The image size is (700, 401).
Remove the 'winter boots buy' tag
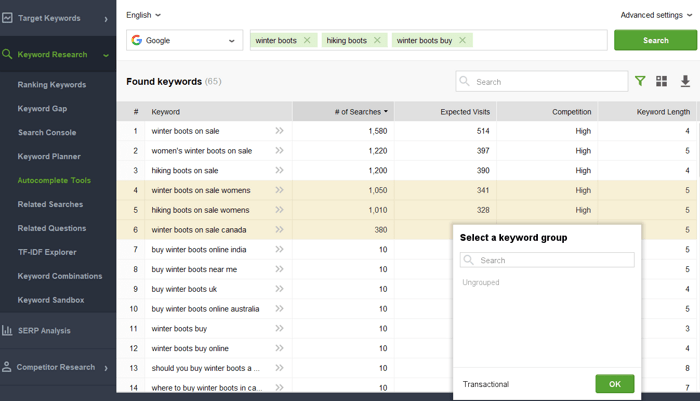pyautogui.click(x=462, y=40)
